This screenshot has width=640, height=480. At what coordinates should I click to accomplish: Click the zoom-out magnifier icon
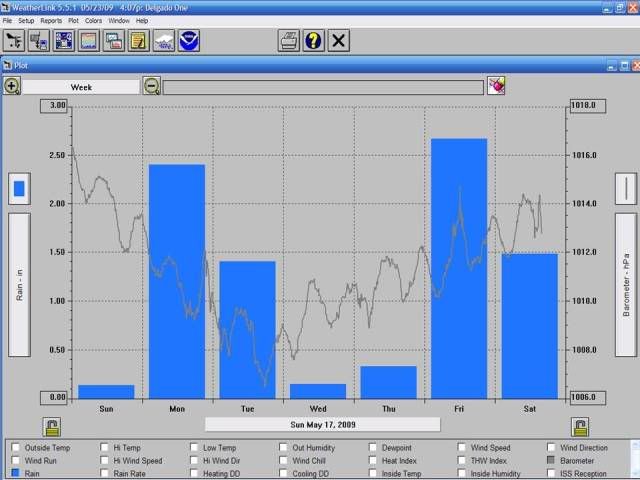[151, 87]
